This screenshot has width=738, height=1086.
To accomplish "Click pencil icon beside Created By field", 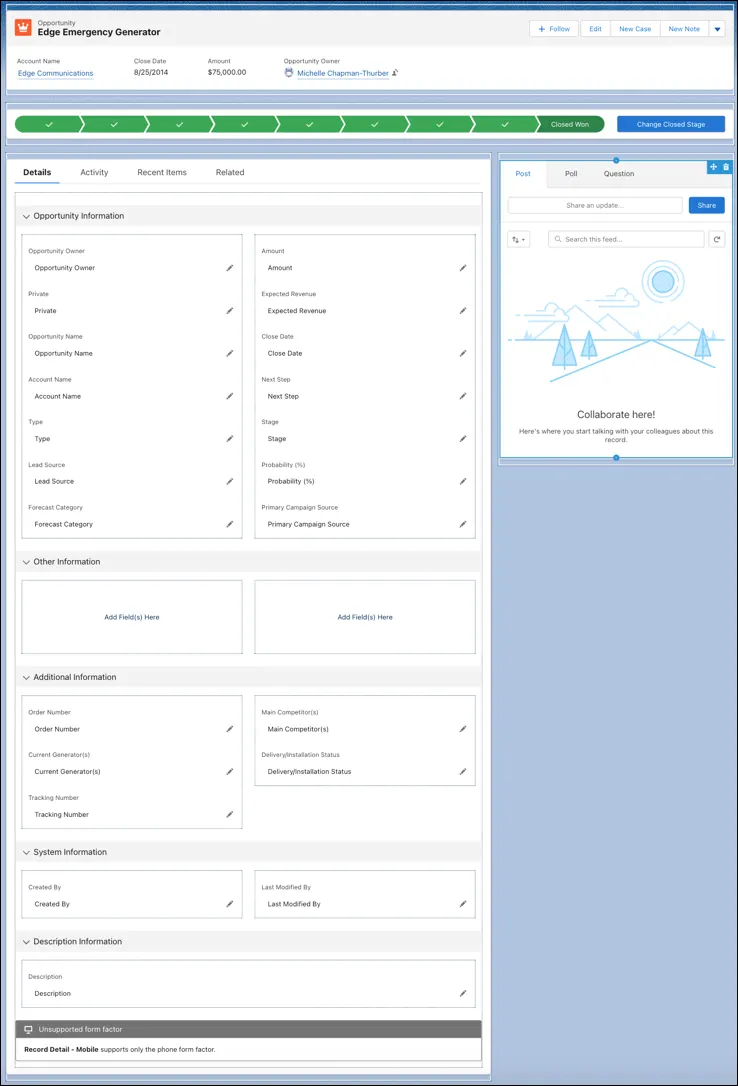I will pos(230,904).
